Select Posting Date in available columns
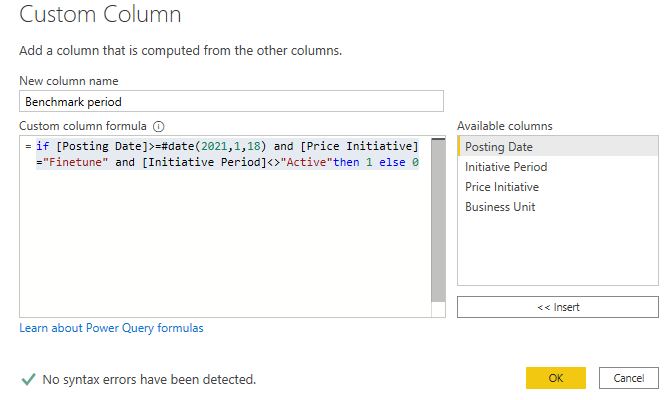The width and height of the screenshot is (669, 400). (x=558, y=147)
